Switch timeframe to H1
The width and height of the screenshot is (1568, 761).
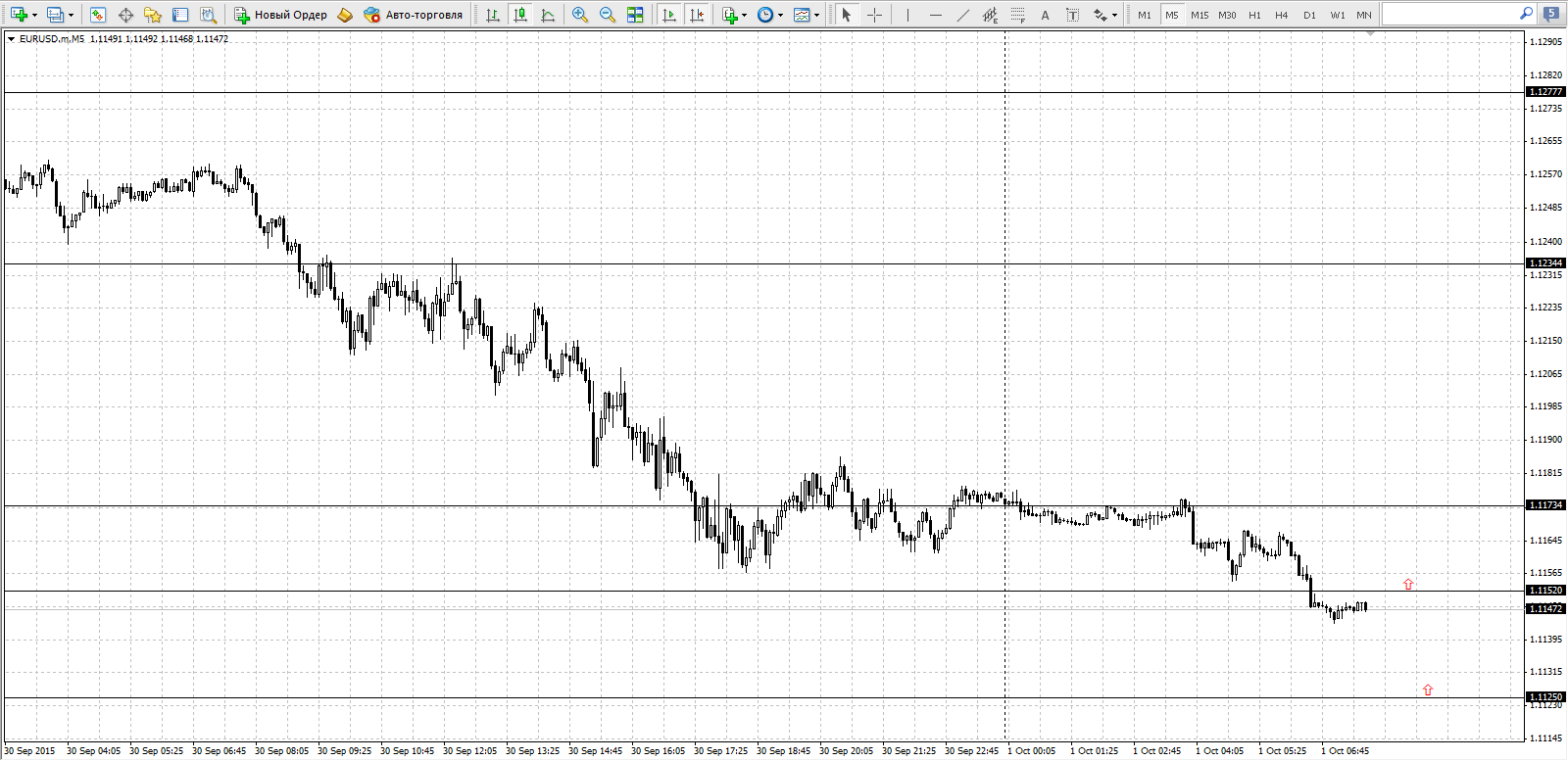point(1254,15)
